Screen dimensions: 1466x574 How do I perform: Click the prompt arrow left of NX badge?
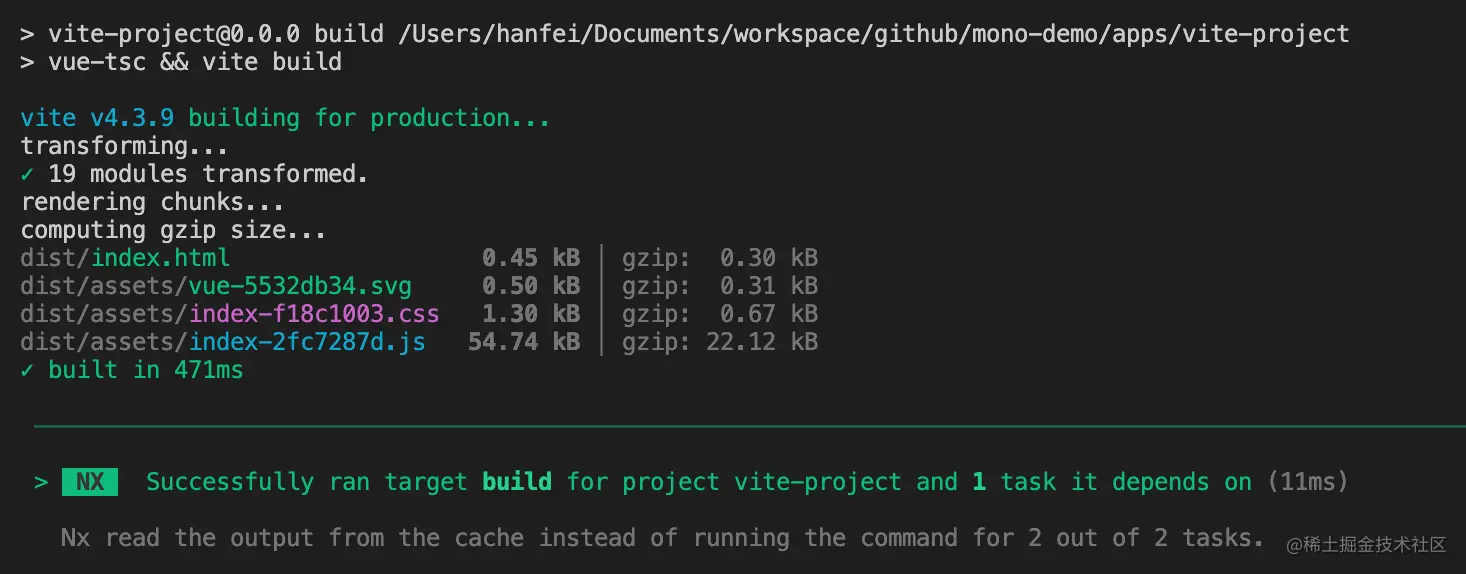[x=41, y=482]
